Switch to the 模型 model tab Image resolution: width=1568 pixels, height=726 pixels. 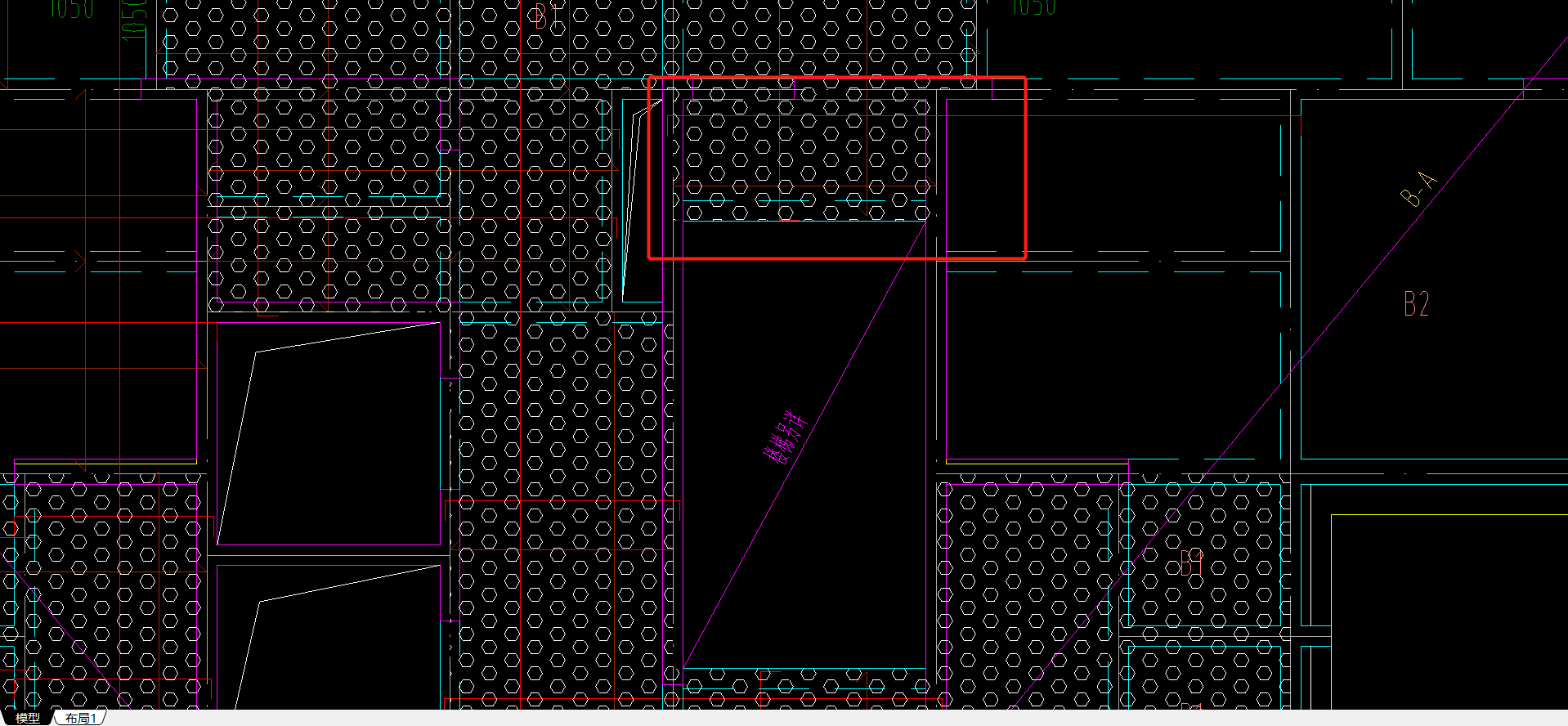[x=28, y=718]
